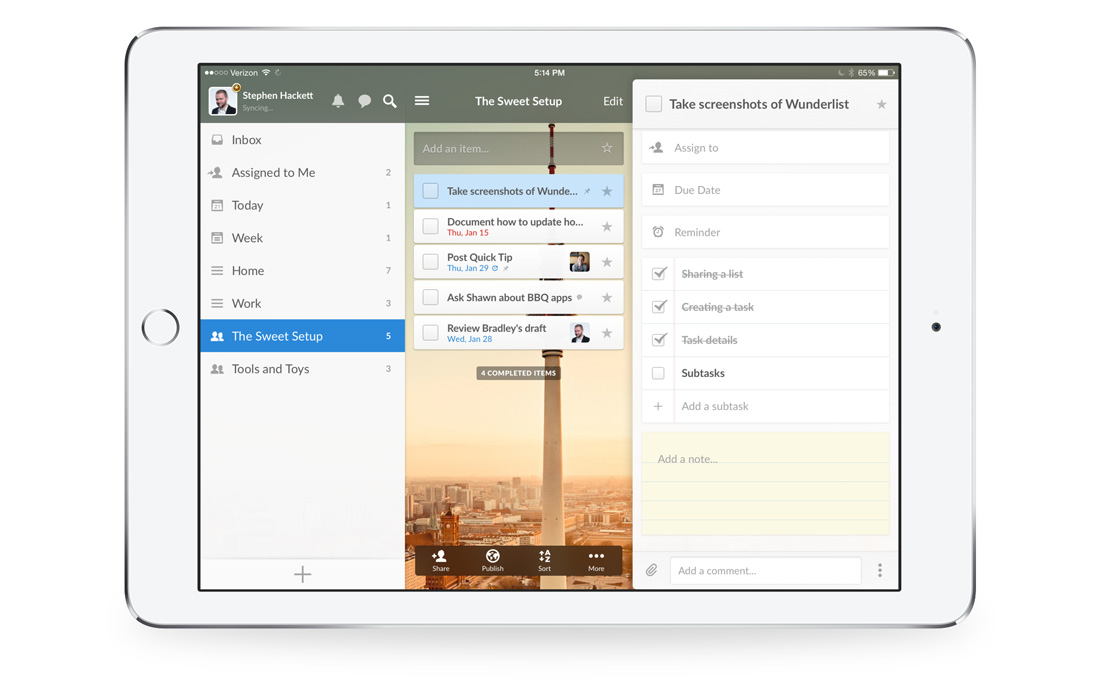This screenshot has width=1100, height=693.
Task: Check off Post Quick Tip task
Action: (431, 262)
